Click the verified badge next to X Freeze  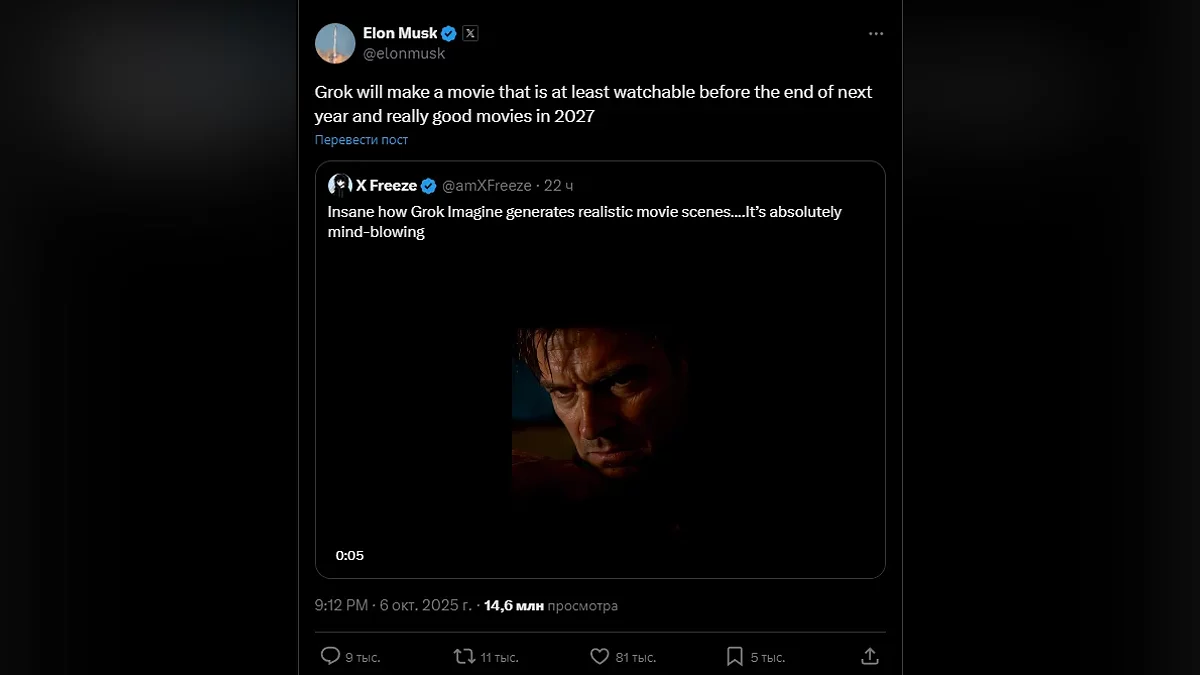tap(428, 186)
